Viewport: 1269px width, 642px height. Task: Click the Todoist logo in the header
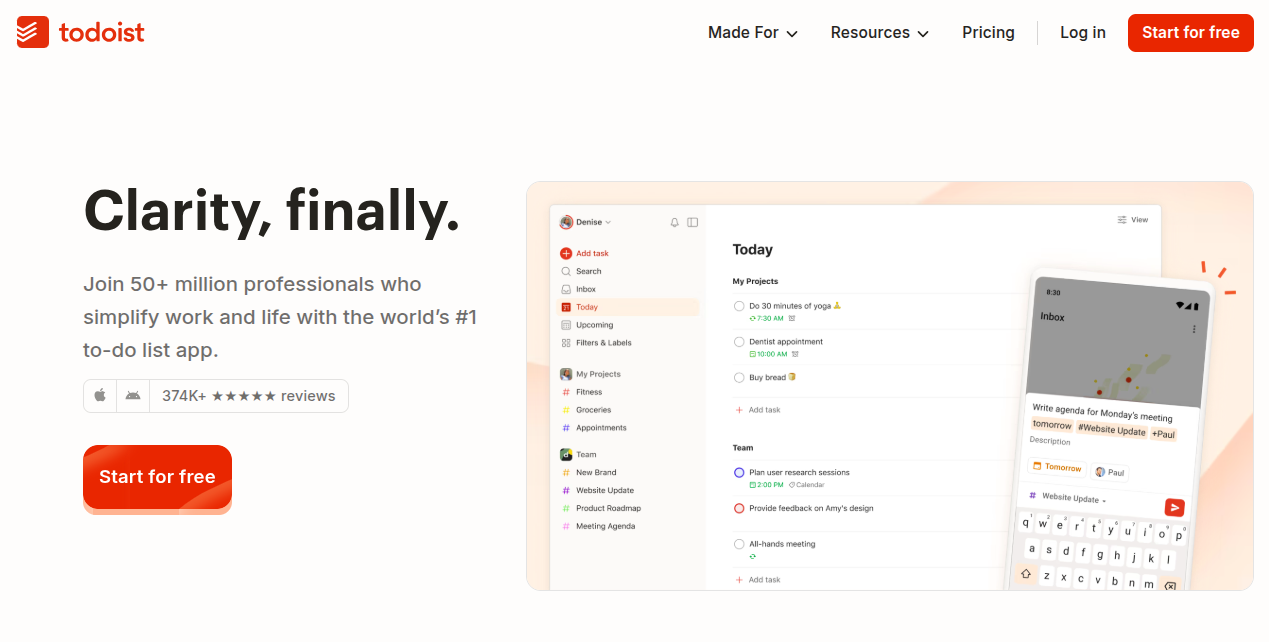[80, 32]
